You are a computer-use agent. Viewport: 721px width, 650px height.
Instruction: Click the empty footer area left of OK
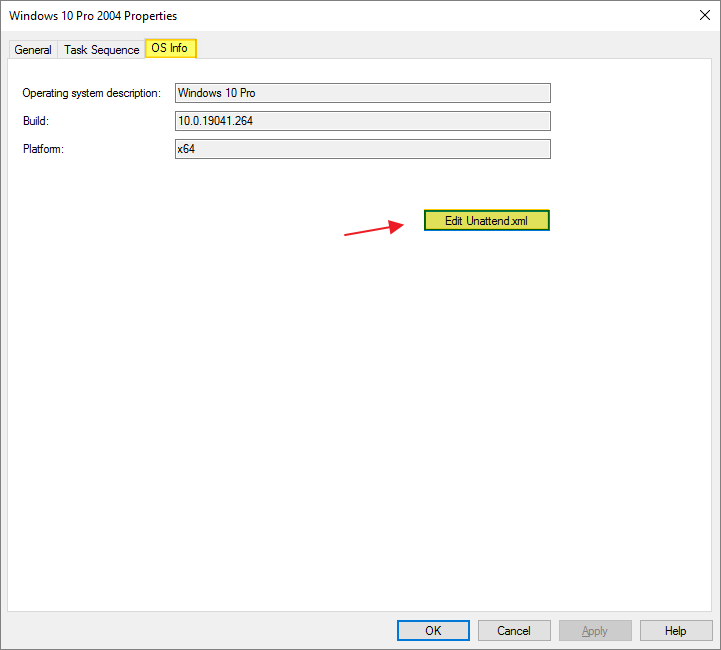[200, 631]
